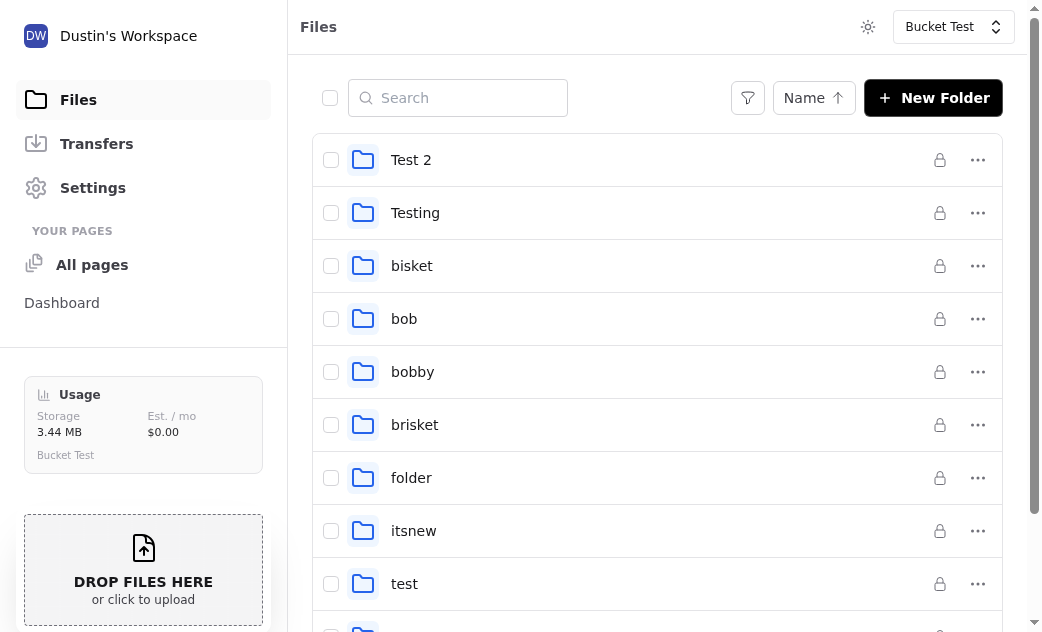Open the more options menu for itsnew
The image size is (1042, 632).
978,531
